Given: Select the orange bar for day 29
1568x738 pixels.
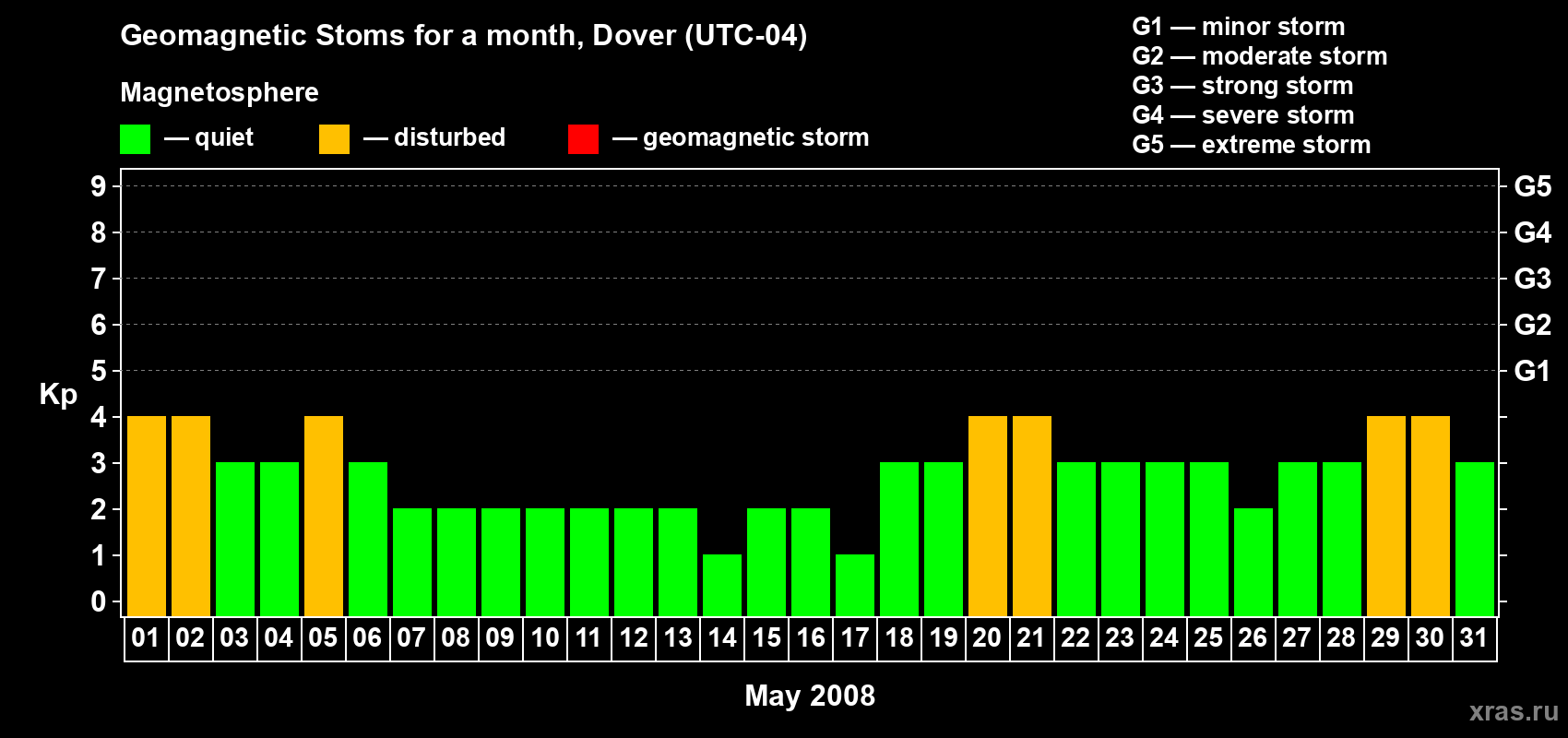Looking at the screenshot, I should coord(1386,516).
